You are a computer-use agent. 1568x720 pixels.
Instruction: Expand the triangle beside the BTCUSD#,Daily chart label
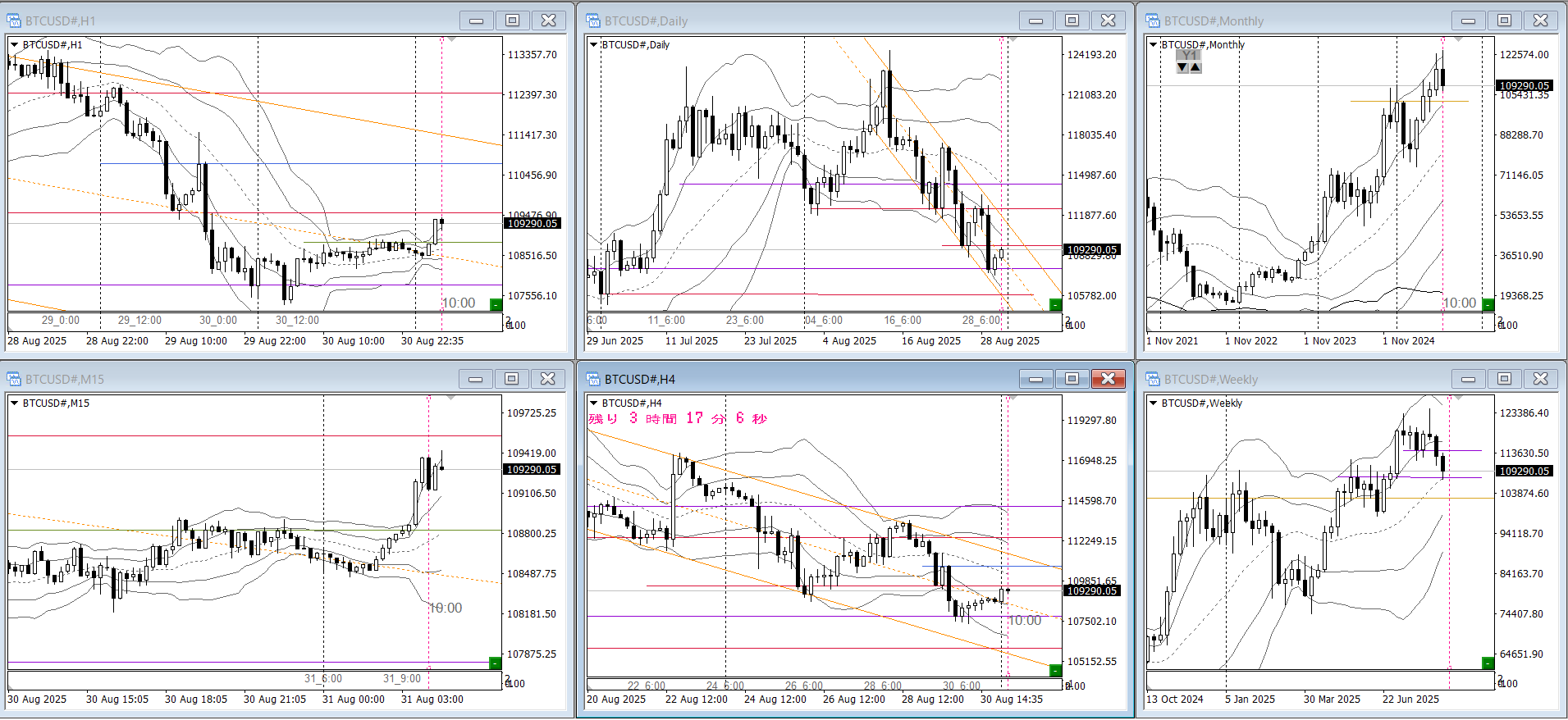click(594, 44)
